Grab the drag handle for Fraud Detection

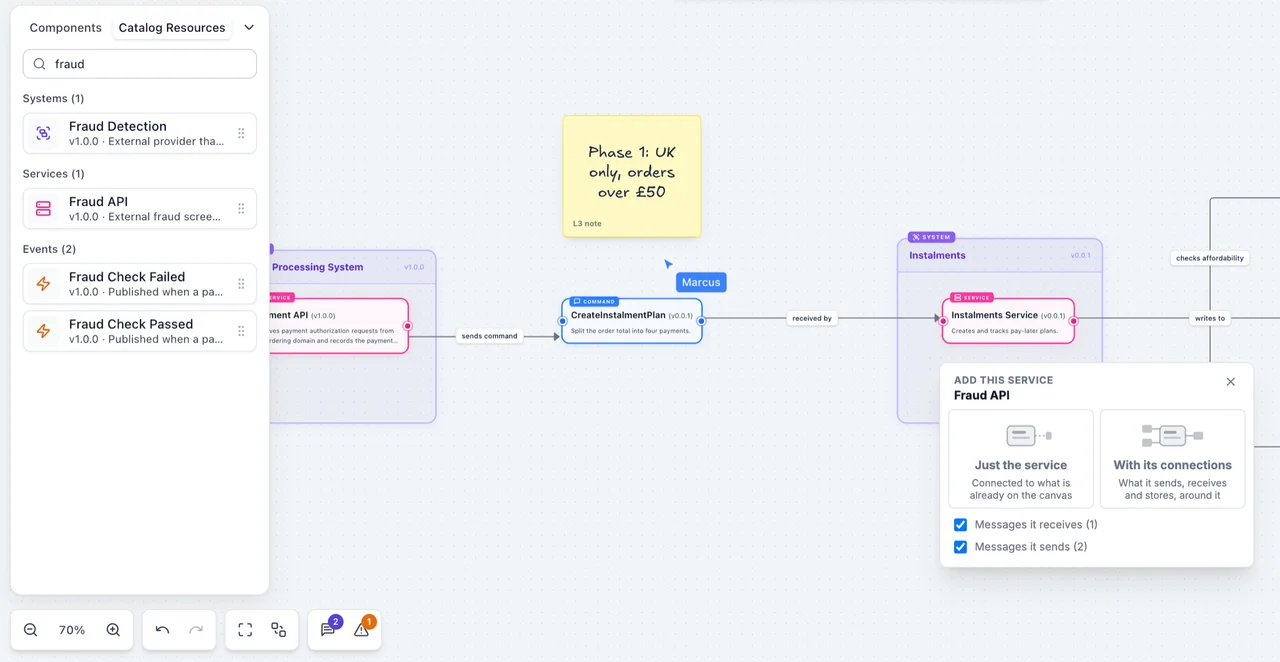click(241, 133)
